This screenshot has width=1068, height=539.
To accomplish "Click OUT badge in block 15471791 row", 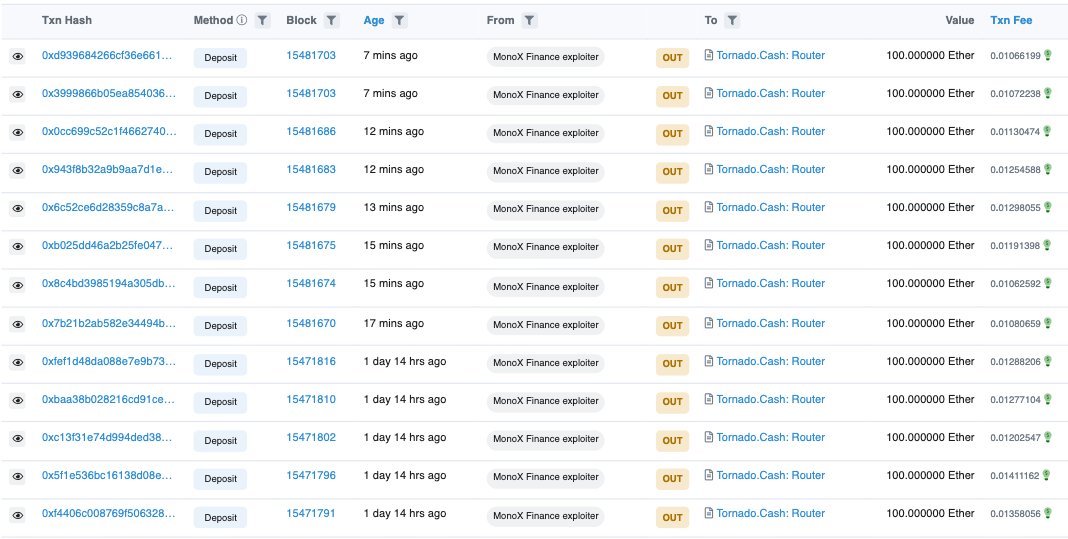I will pyautogui.click(x=672, y=517).
